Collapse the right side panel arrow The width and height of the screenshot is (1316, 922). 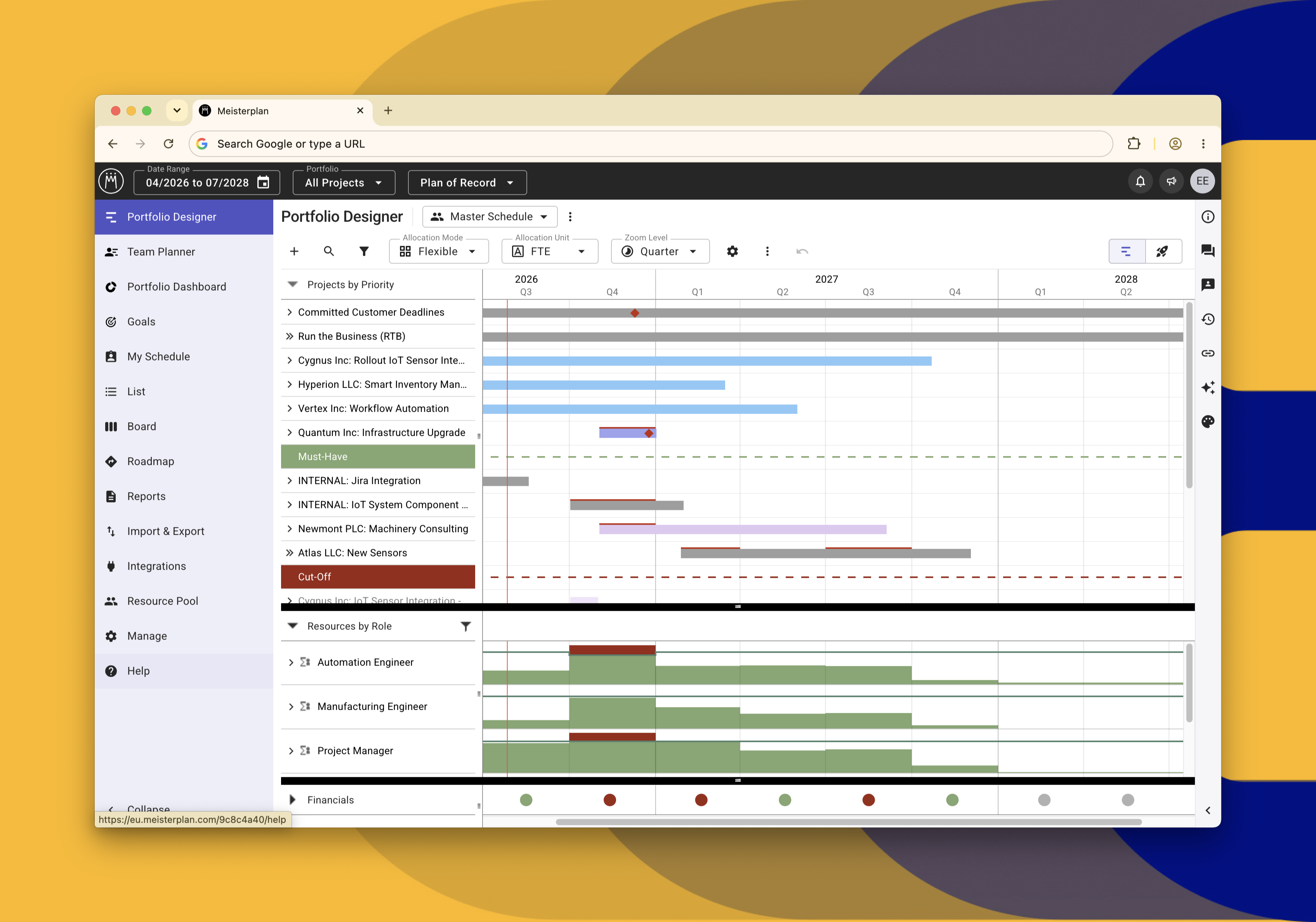tap(1208, 810)
